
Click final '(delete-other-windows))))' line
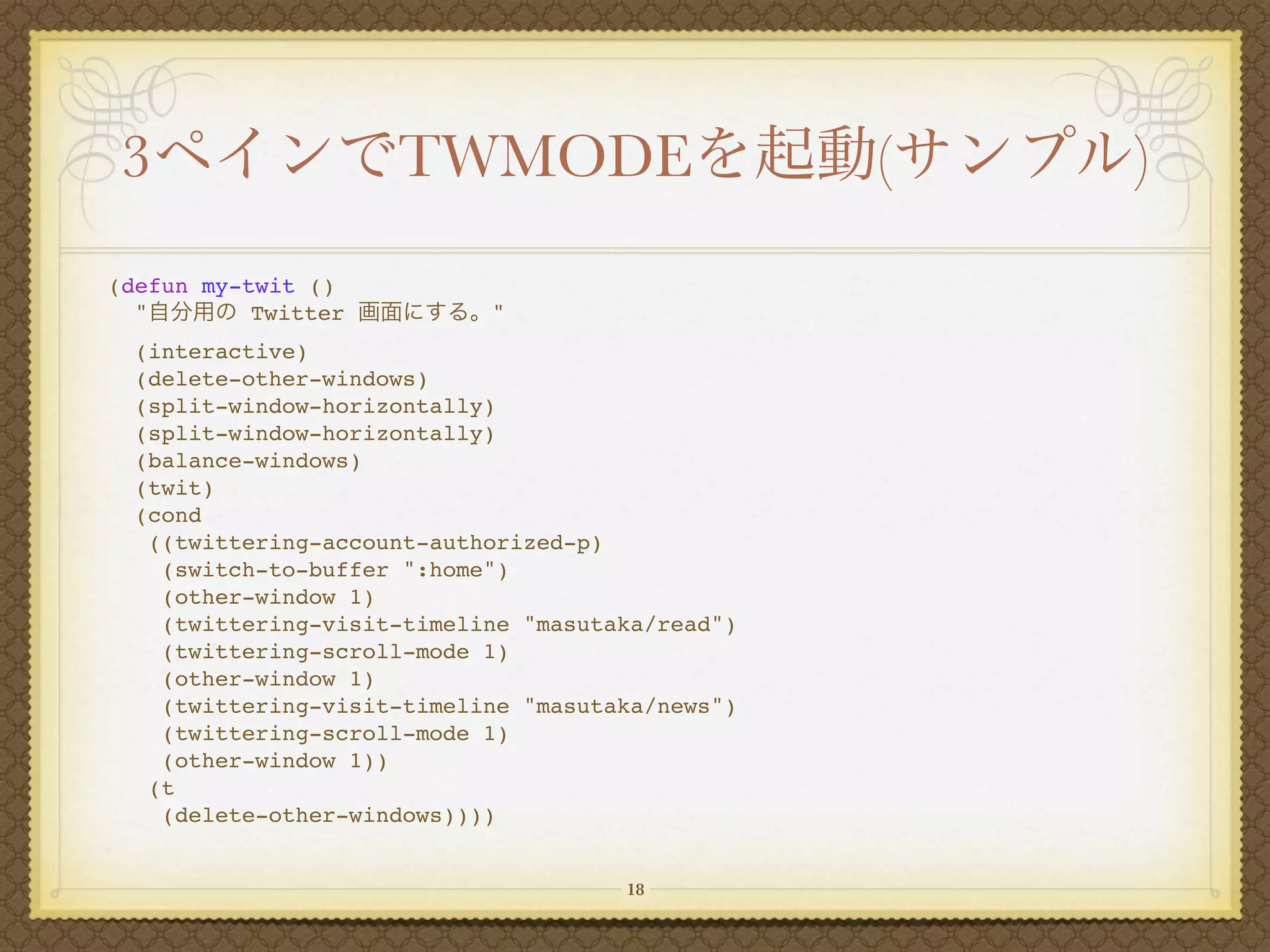329,816
